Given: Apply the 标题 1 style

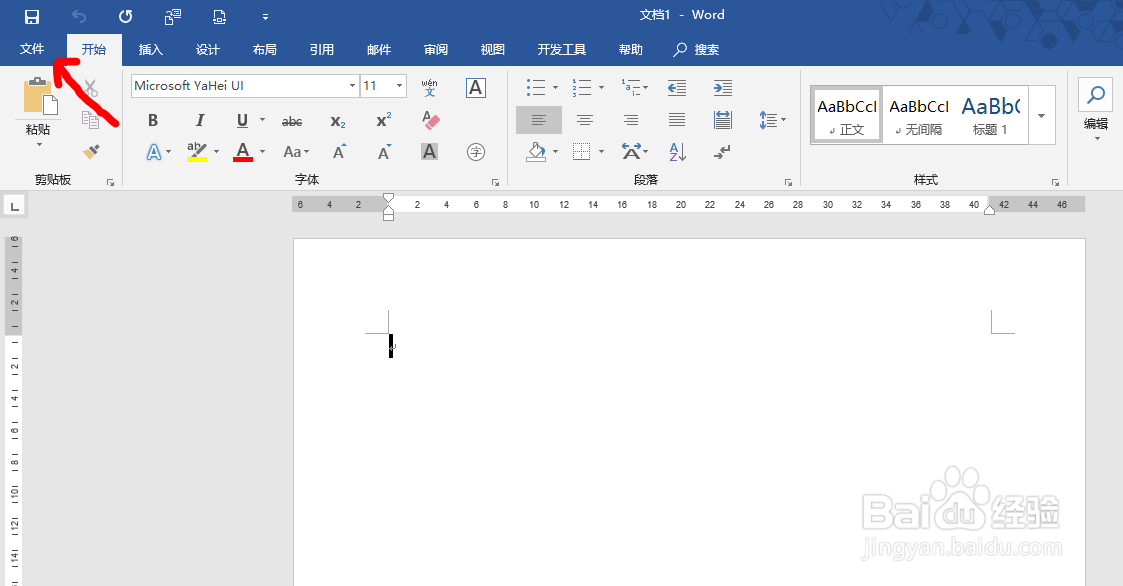Looking at the screenshot, I should coord(991,113).
